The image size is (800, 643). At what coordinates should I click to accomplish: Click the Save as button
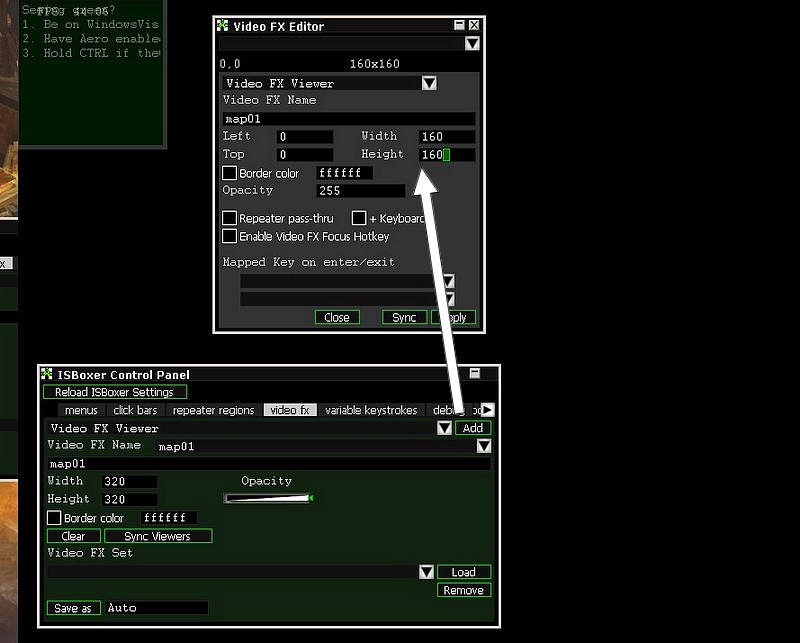click(73, 608)
